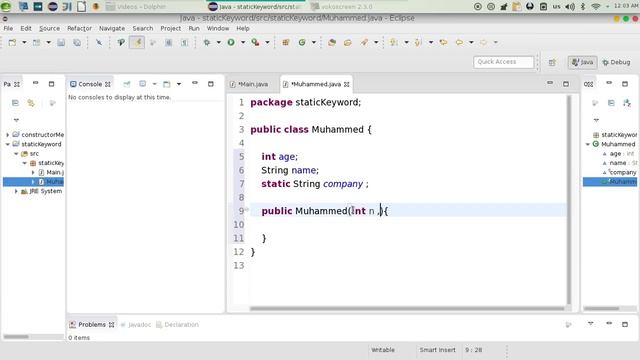Open the File menu

[x=8, y=29]
